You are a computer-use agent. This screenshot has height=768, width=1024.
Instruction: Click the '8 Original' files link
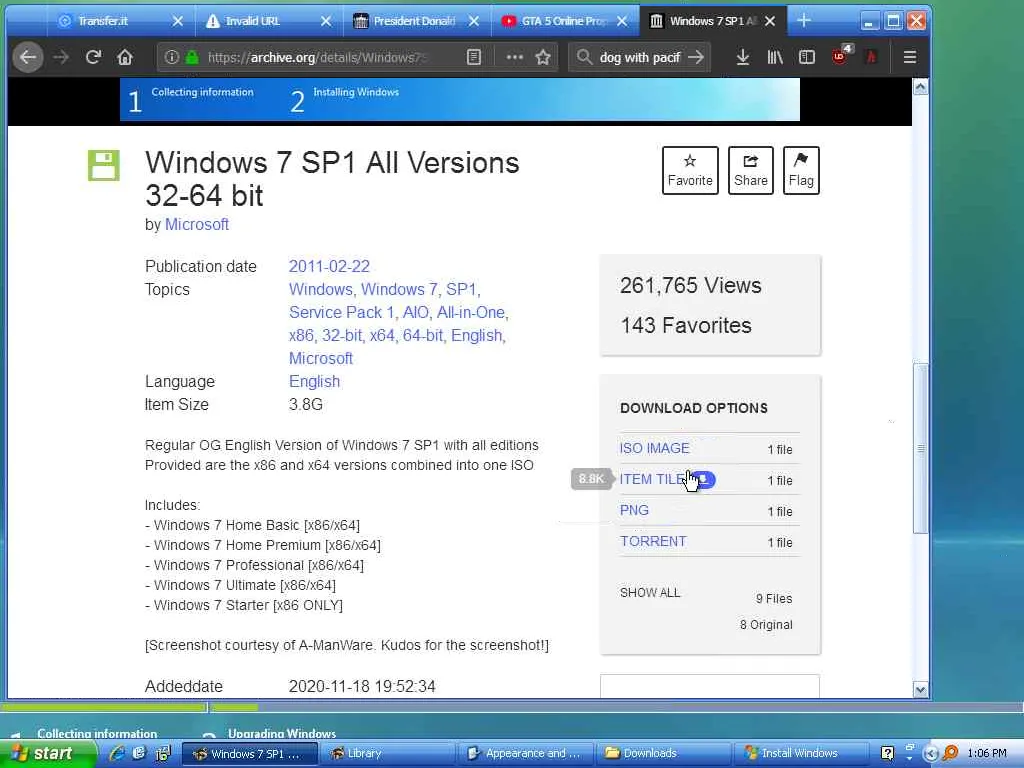(x=766, y=624)
